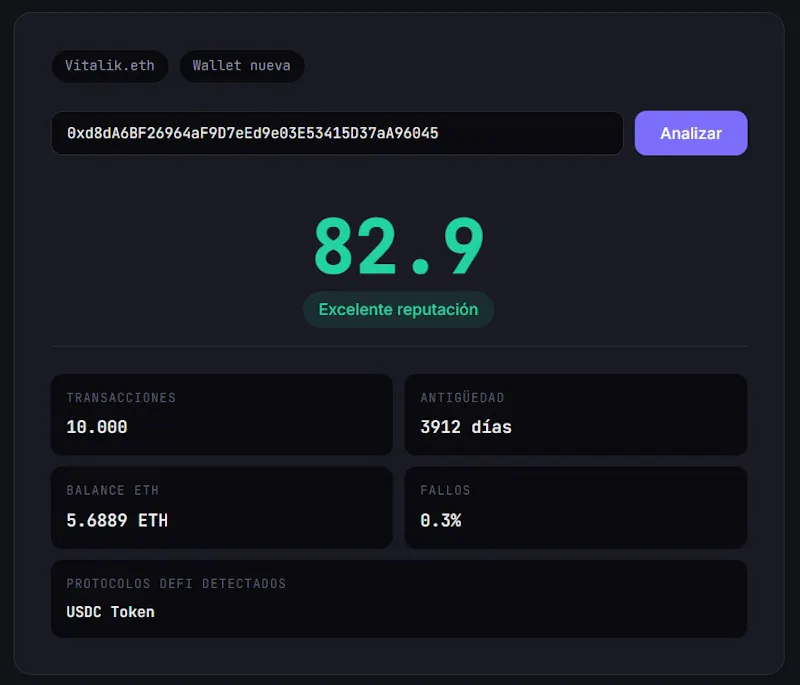The image size is (800, 685).
Task: Click the 0.3% failure rate value
Action: [x=441, y=520]
